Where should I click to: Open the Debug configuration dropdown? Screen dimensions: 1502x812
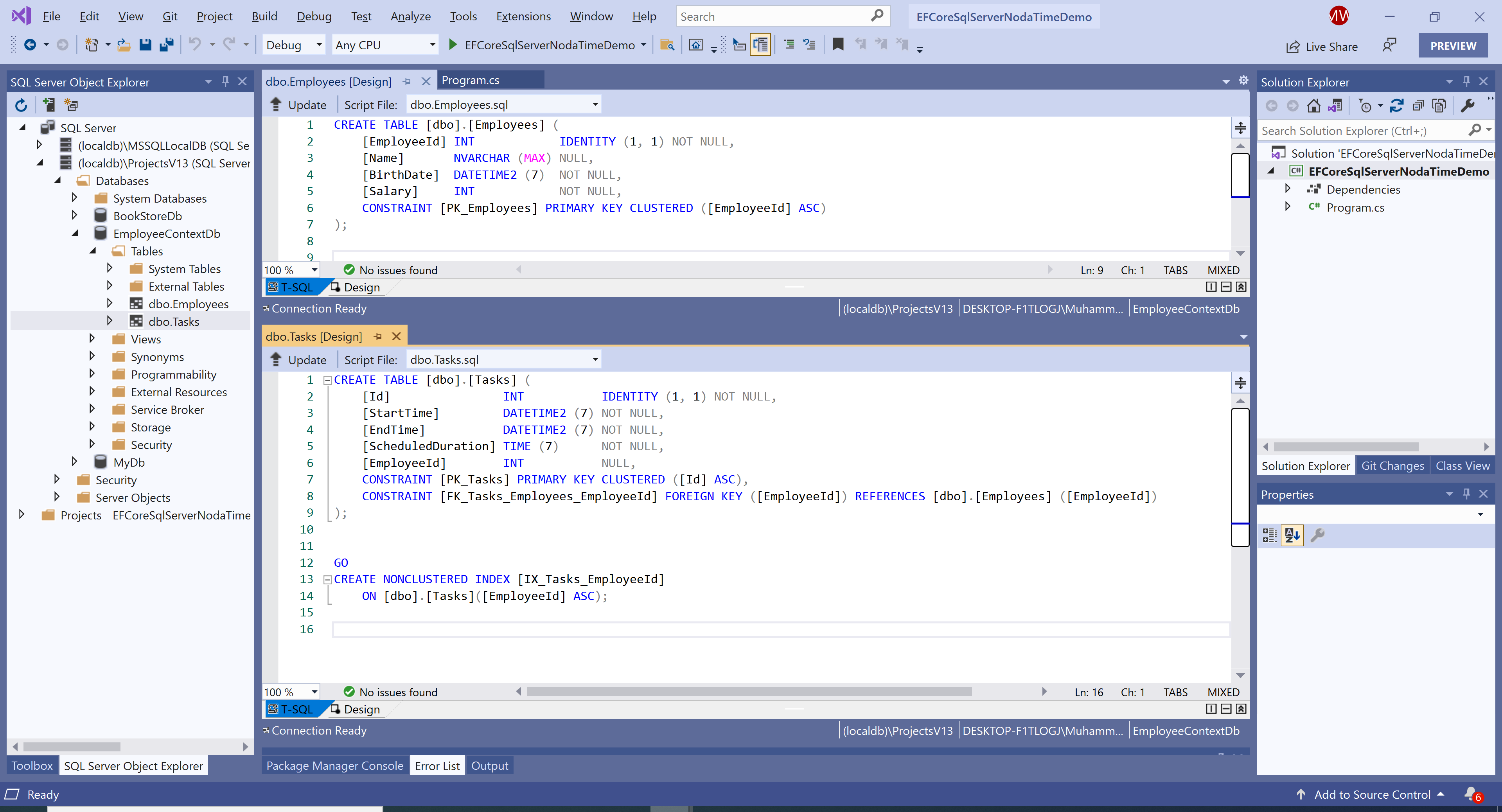(318, 45)
